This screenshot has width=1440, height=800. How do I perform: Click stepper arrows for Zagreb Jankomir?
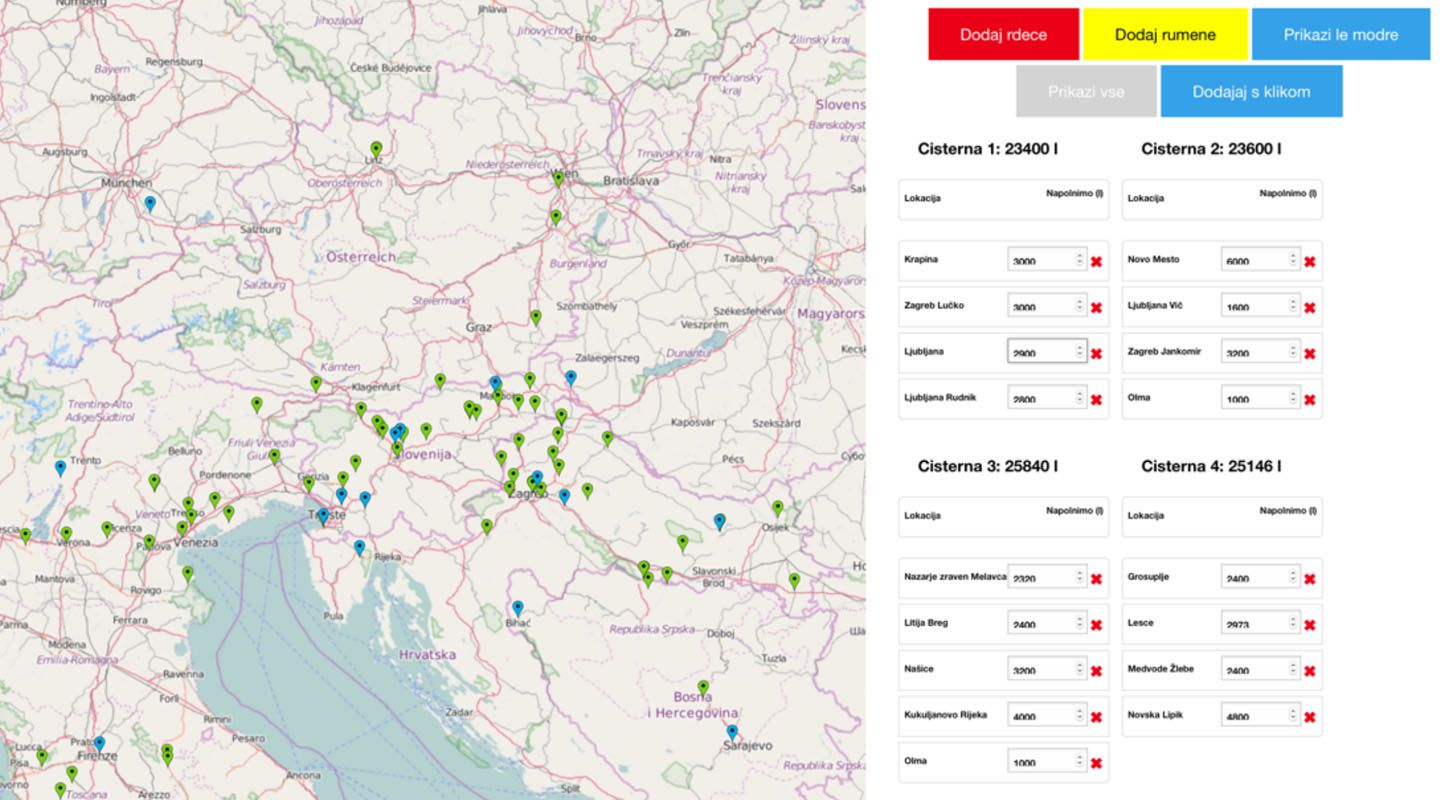(x=1292, y=352)
